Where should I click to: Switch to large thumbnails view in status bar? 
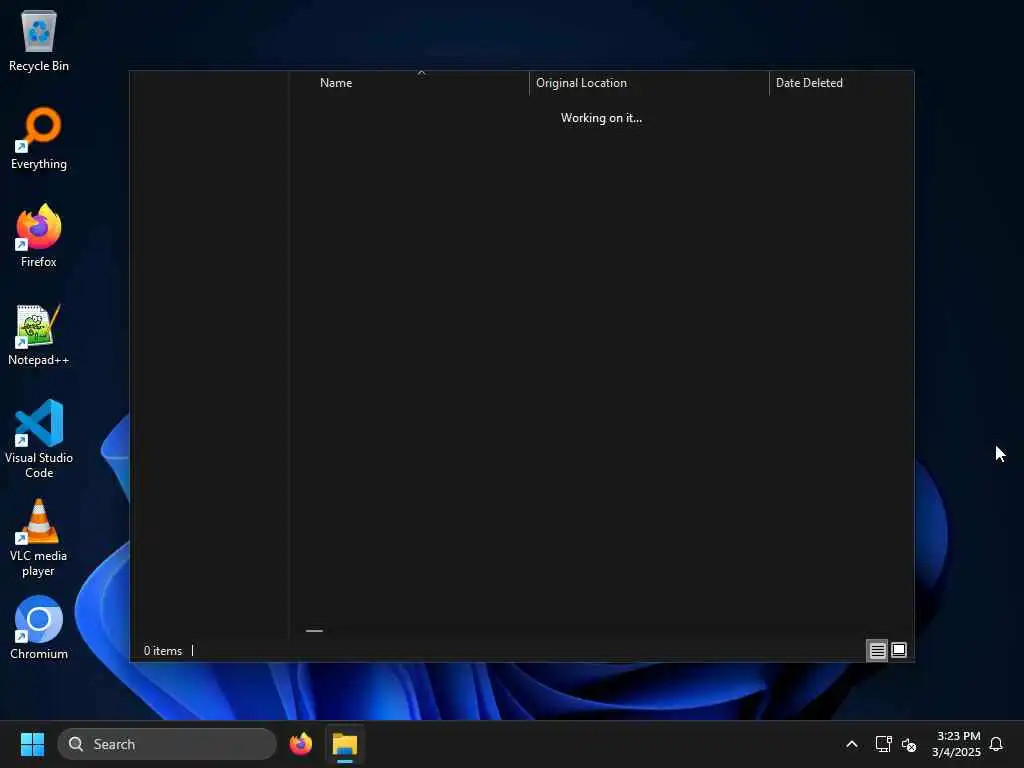[899, 650]
